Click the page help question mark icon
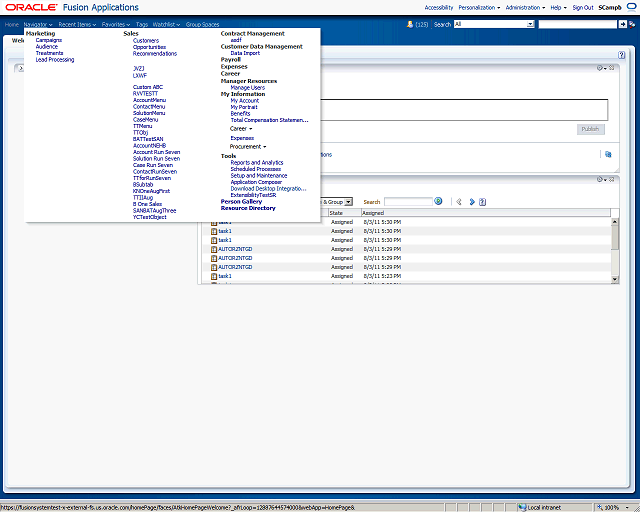640x512 pixels. click(x=622, y=55)
